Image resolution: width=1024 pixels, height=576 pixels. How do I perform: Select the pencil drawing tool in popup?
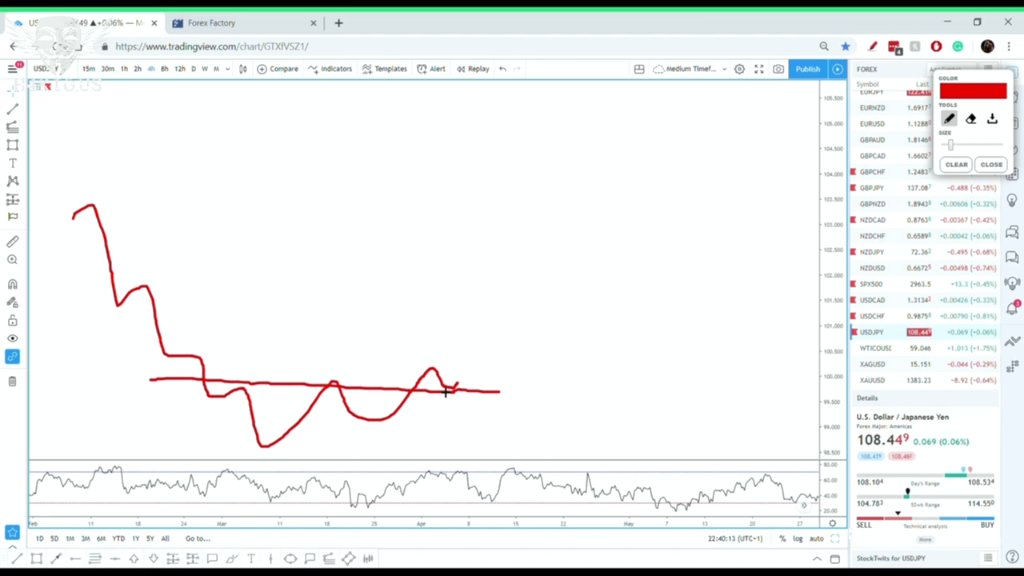(x=950, y=119)
